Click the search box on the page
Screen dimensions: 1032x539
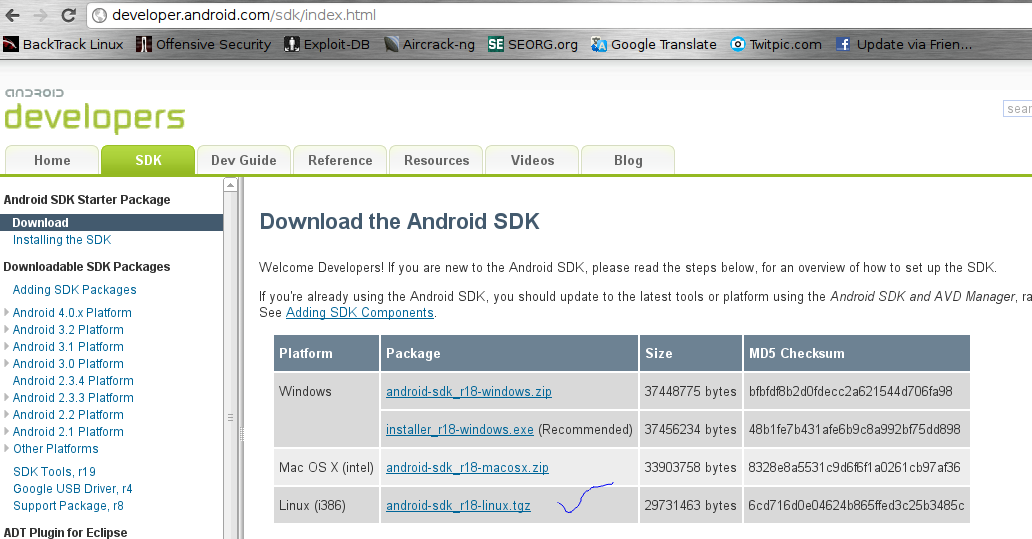(1018, 109)
